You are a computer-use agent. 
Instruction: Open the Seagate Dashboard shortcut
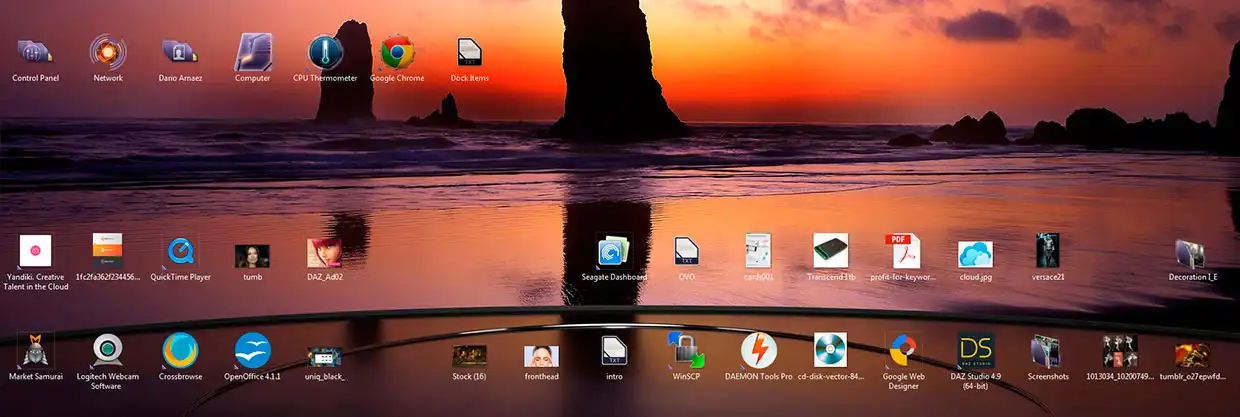point(614,251)
